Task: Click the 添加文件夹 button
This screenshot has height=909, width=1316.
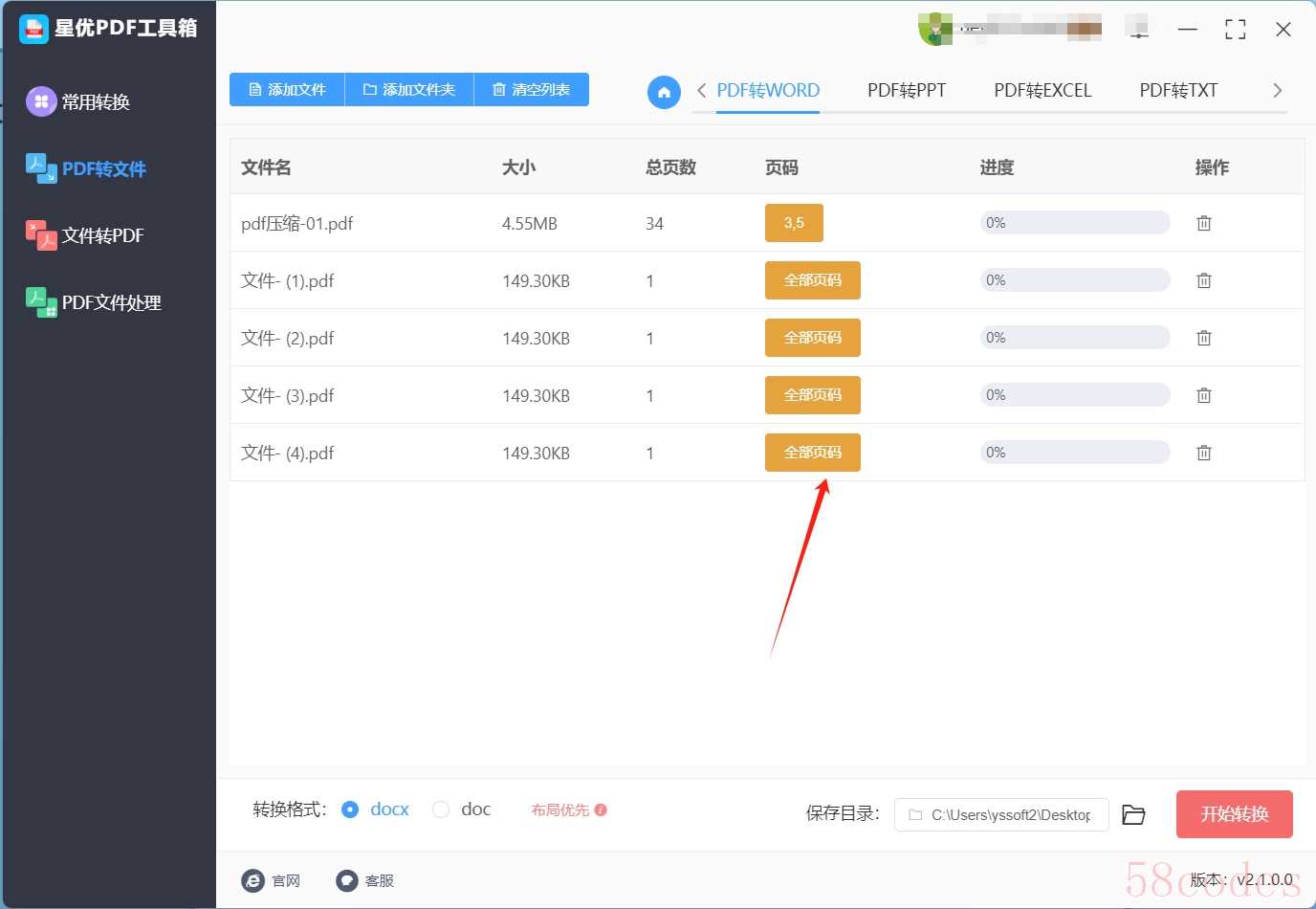Action: click(x=409, y=90)
